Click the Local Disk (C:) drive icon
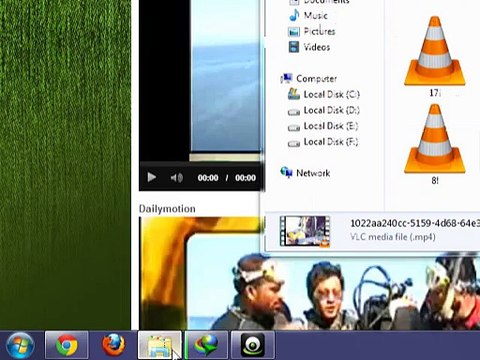The image size is (480, 360). (294, 94)
